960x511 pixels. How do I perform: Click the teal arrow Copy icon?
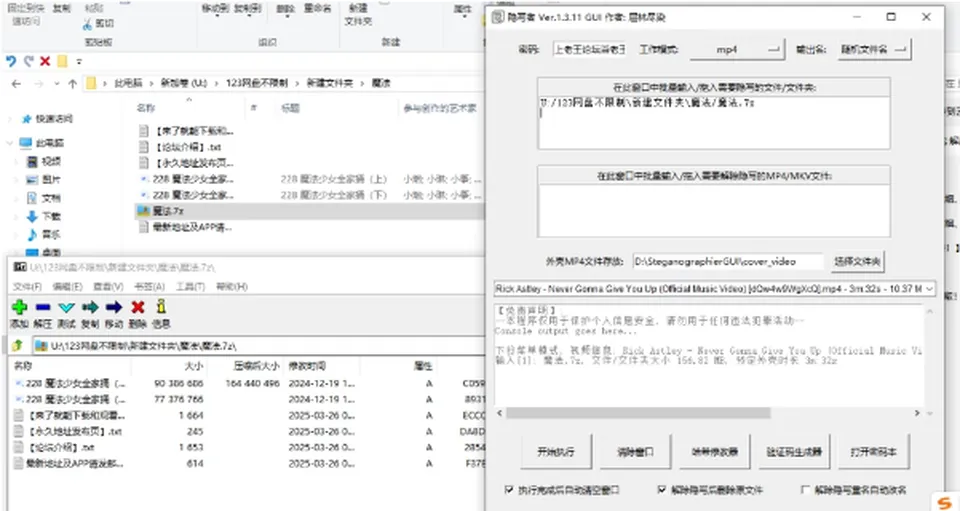click(x=90, y=307)
